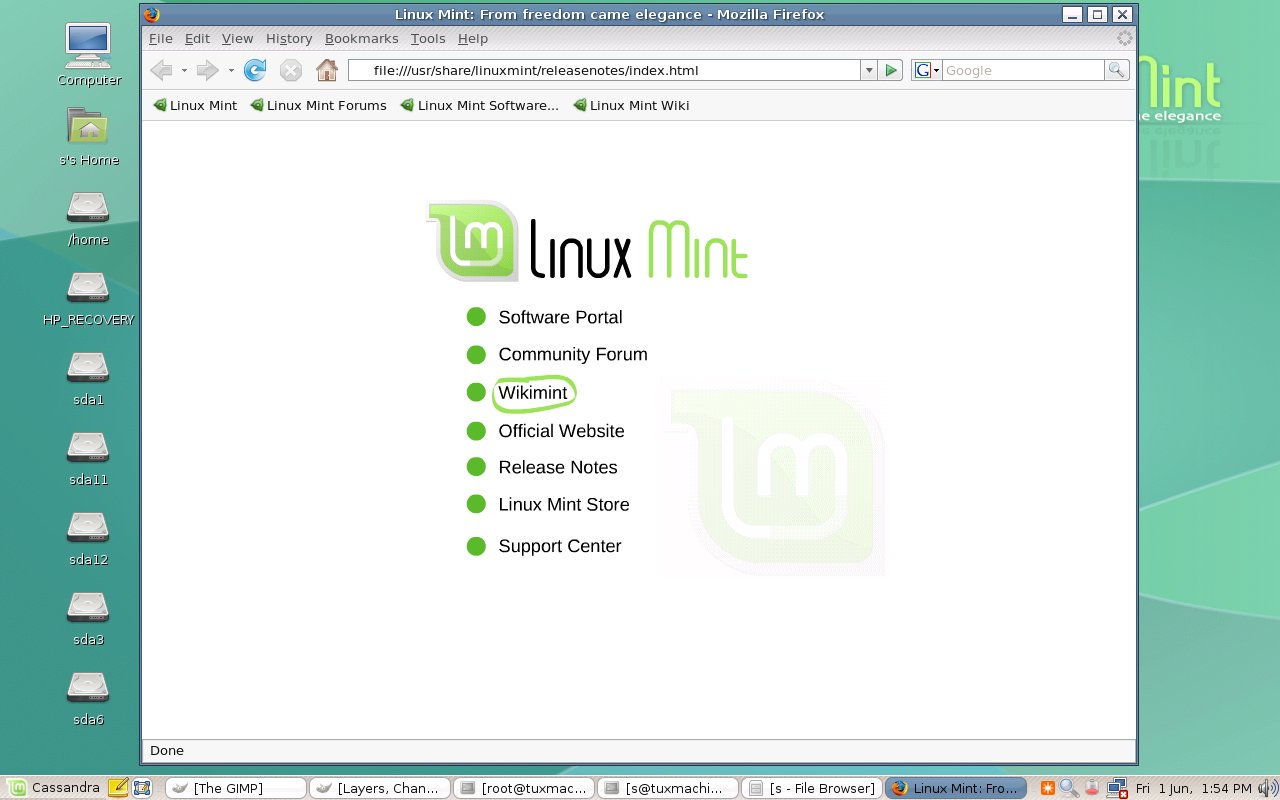Image resolution: width=1280 pixels, height=800 pixels.
Task: Open the History menu
Action: coord(289,38)
